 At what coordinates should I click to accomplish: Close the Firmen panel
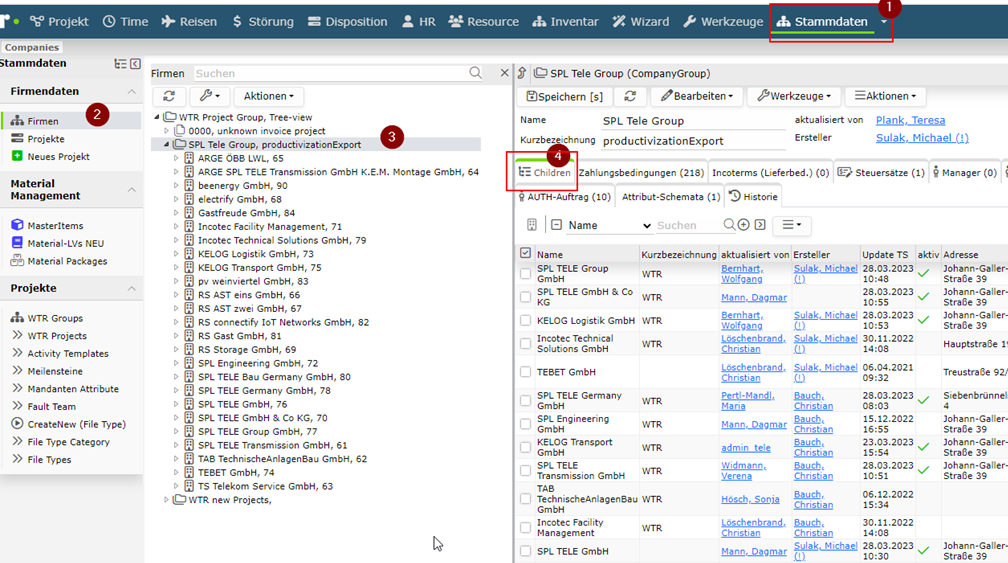(x=505, y=73)
